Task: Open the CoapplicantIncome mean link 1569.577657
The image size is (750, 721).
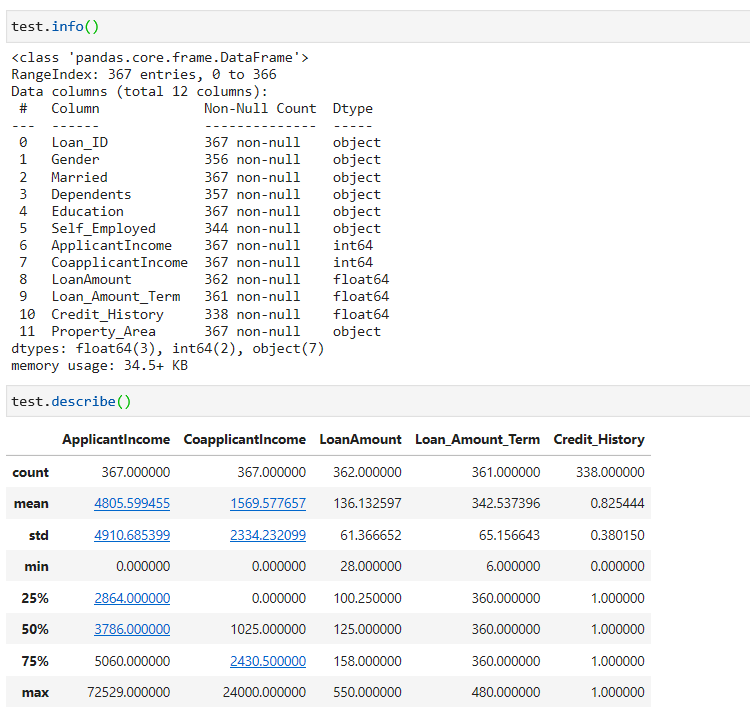Action: (268, 503)
